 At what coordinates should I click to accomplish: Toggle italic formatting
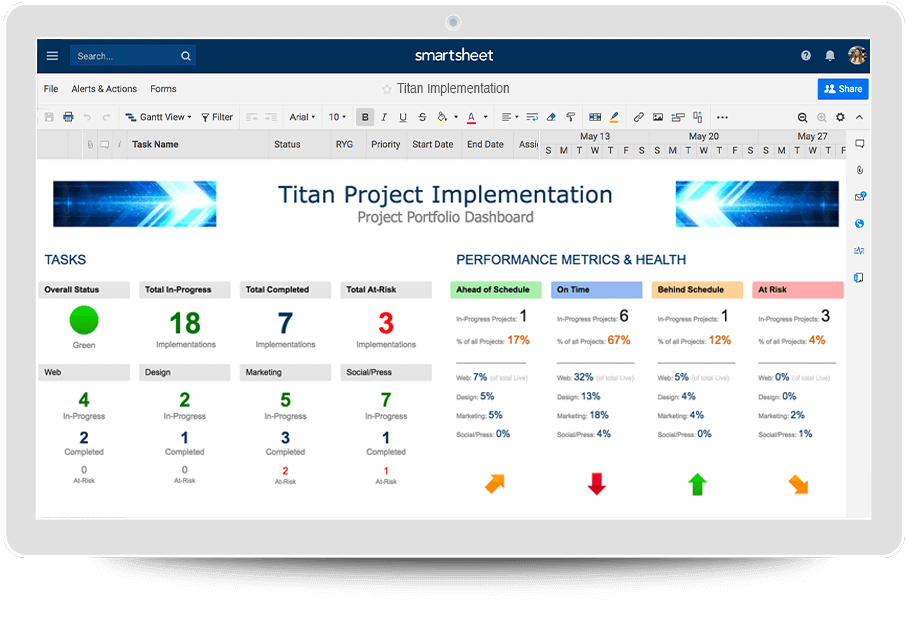tap(384, 117)
